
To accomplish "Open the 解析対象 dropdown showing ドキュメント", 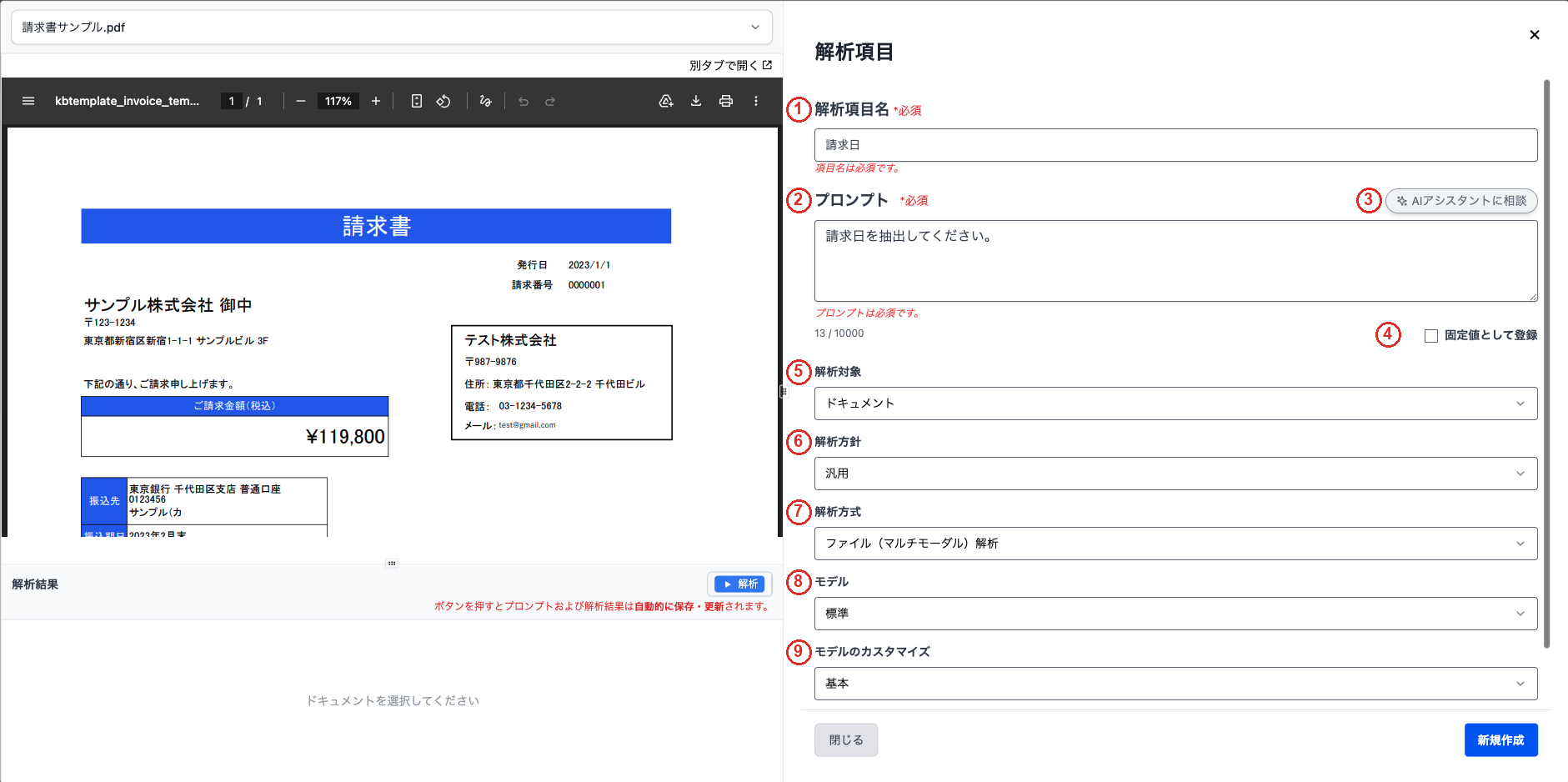I will click(1175, 404).
